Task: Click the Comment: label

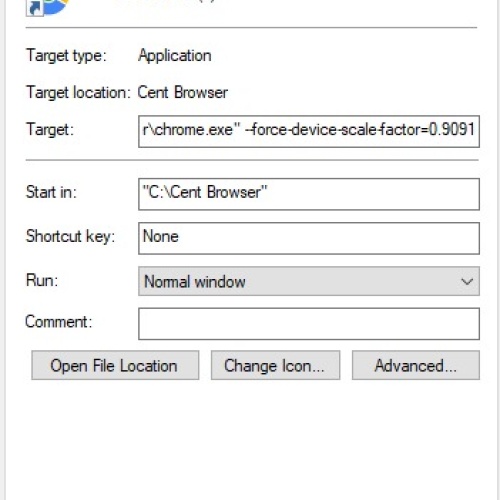Action: [59, 322]
